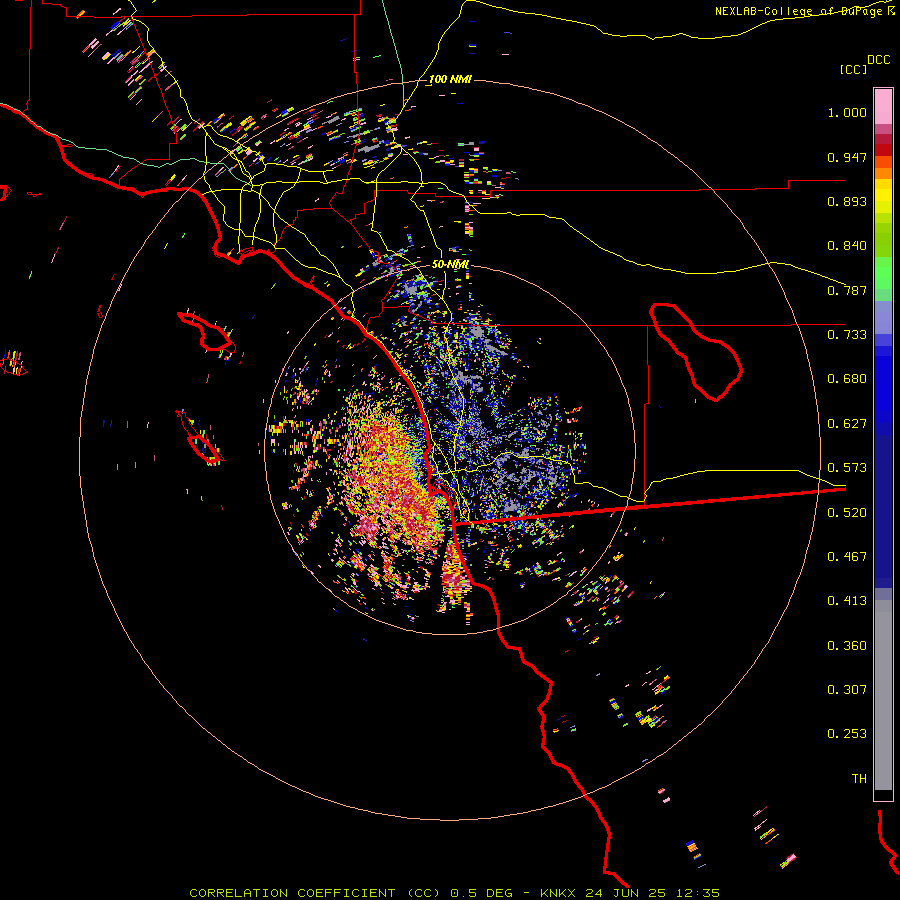Click the 0.520 scale value
This screenshot has width=900, height=900.
pyautogui.click(x=847, y=513)
